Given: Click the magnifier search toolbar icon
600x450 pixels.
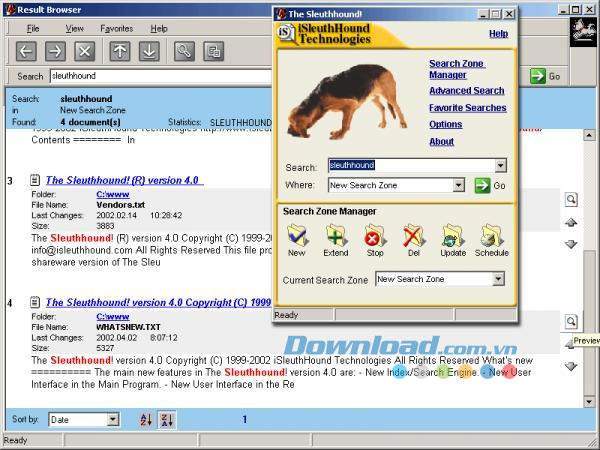Looking at the screenshot, I should (x=184, y=51).
